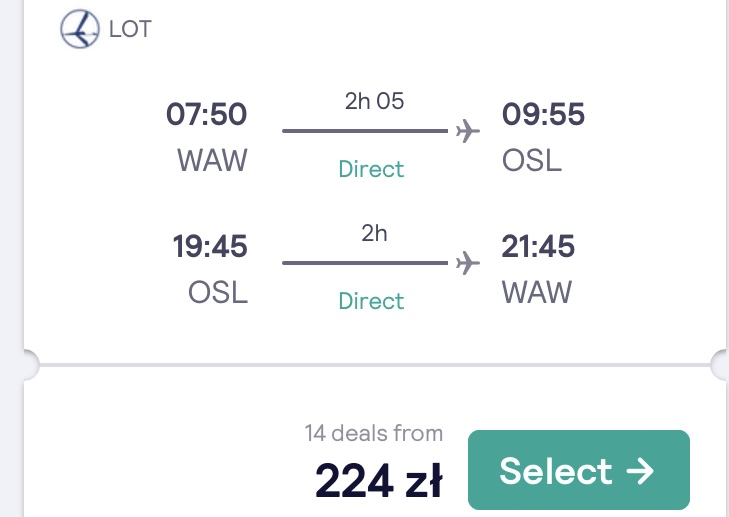This screenshot has width=729, height=517.
Task: Click the arrow on the Select button
Action: coord(640,471)
